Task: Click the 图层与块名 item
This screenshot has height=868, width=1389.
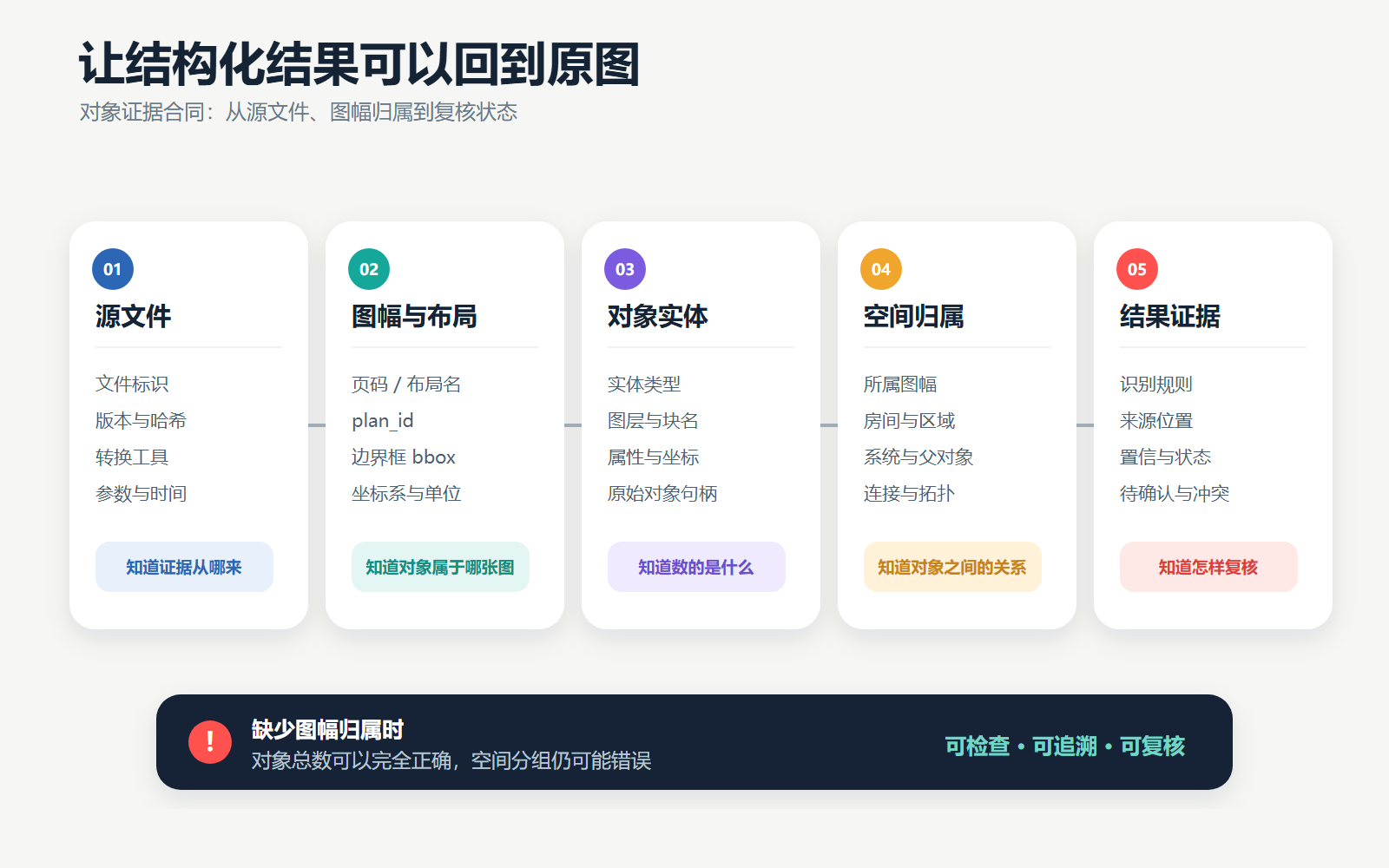Action: point(653,420)
